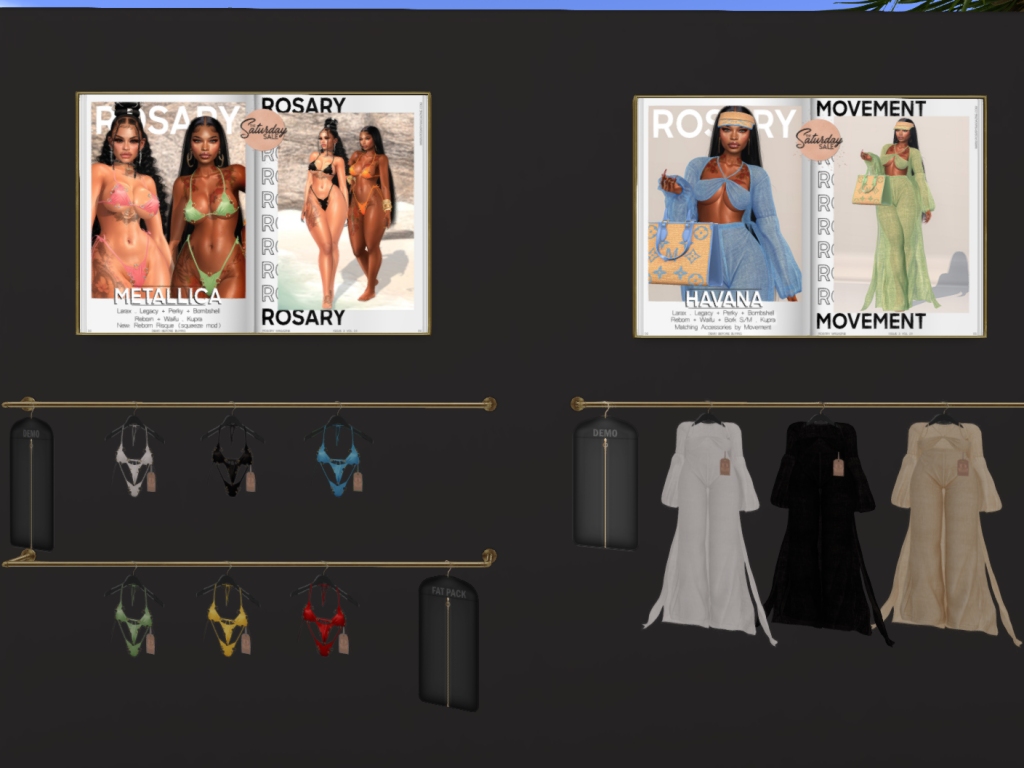The width and height of the screenshot is (1024, 768).
Task: Click the MOVEMENT heading above the green outfit photo
Action: tap(871, 108)
